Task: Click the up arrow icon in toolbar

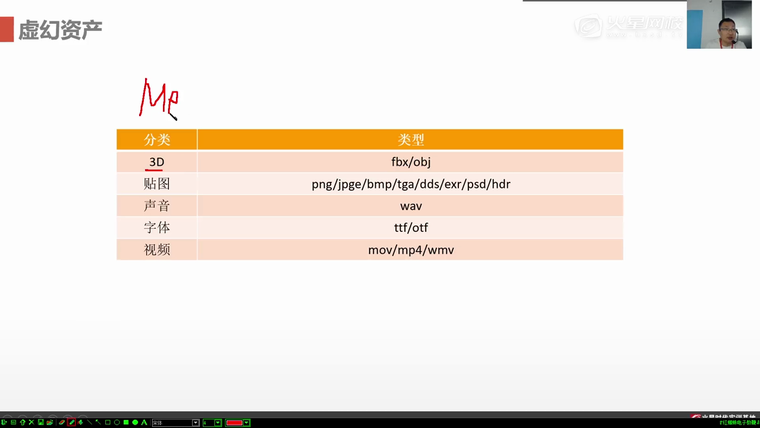Action: pyautogui.click(x=22, y=422)
